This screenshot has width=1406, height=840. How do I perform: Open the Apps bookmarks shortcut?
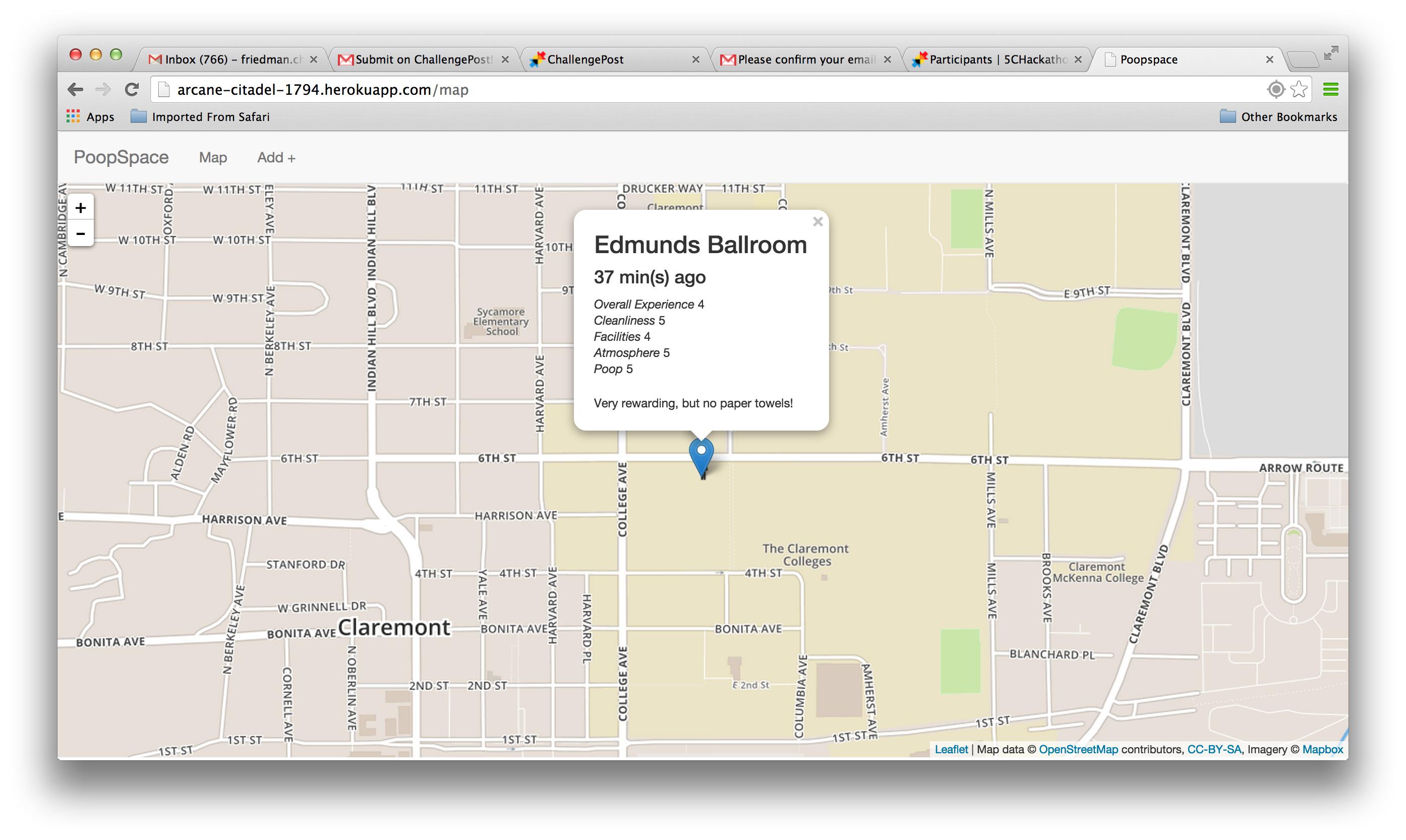click(x=91, y=116)
